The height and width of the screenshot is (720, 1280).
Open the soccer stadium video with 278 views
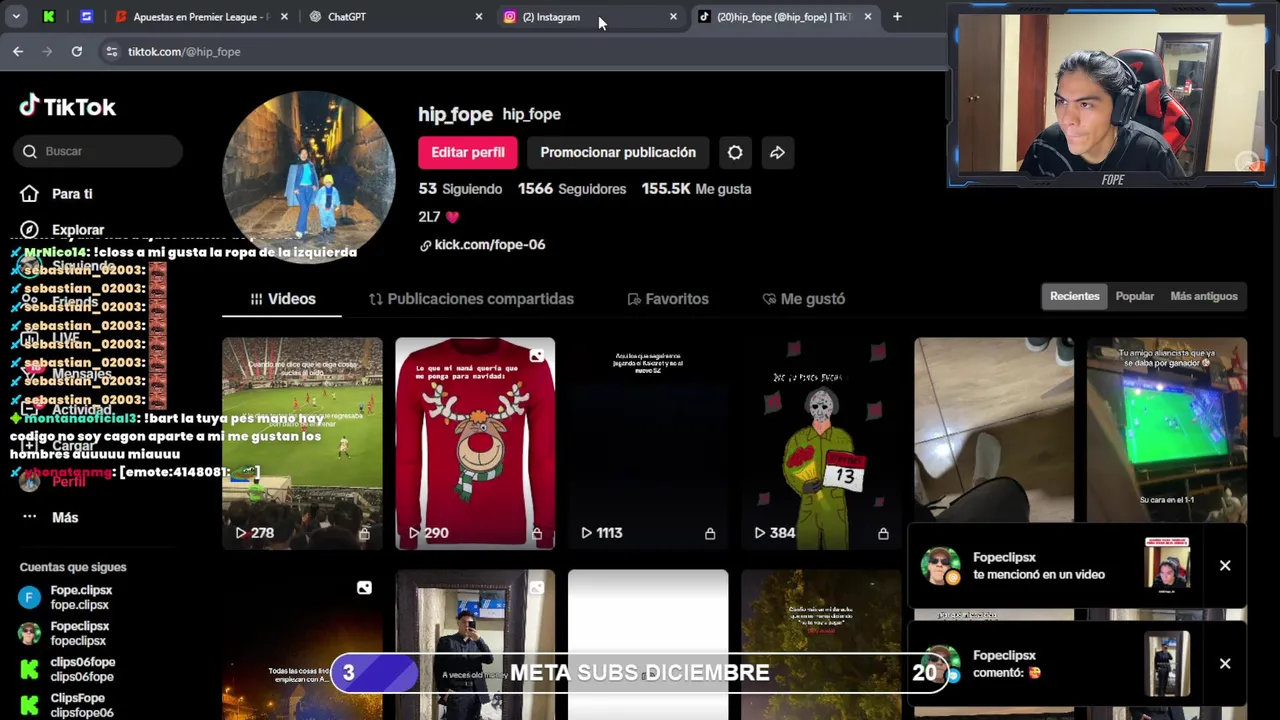(302, 443)
